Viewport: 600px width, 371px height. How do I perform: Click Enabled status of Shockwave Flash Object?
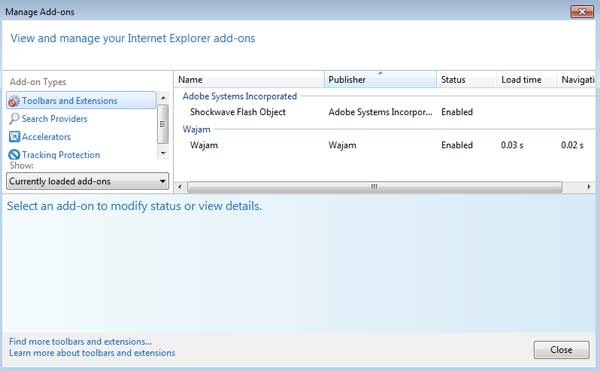click(x=457, y=112)
